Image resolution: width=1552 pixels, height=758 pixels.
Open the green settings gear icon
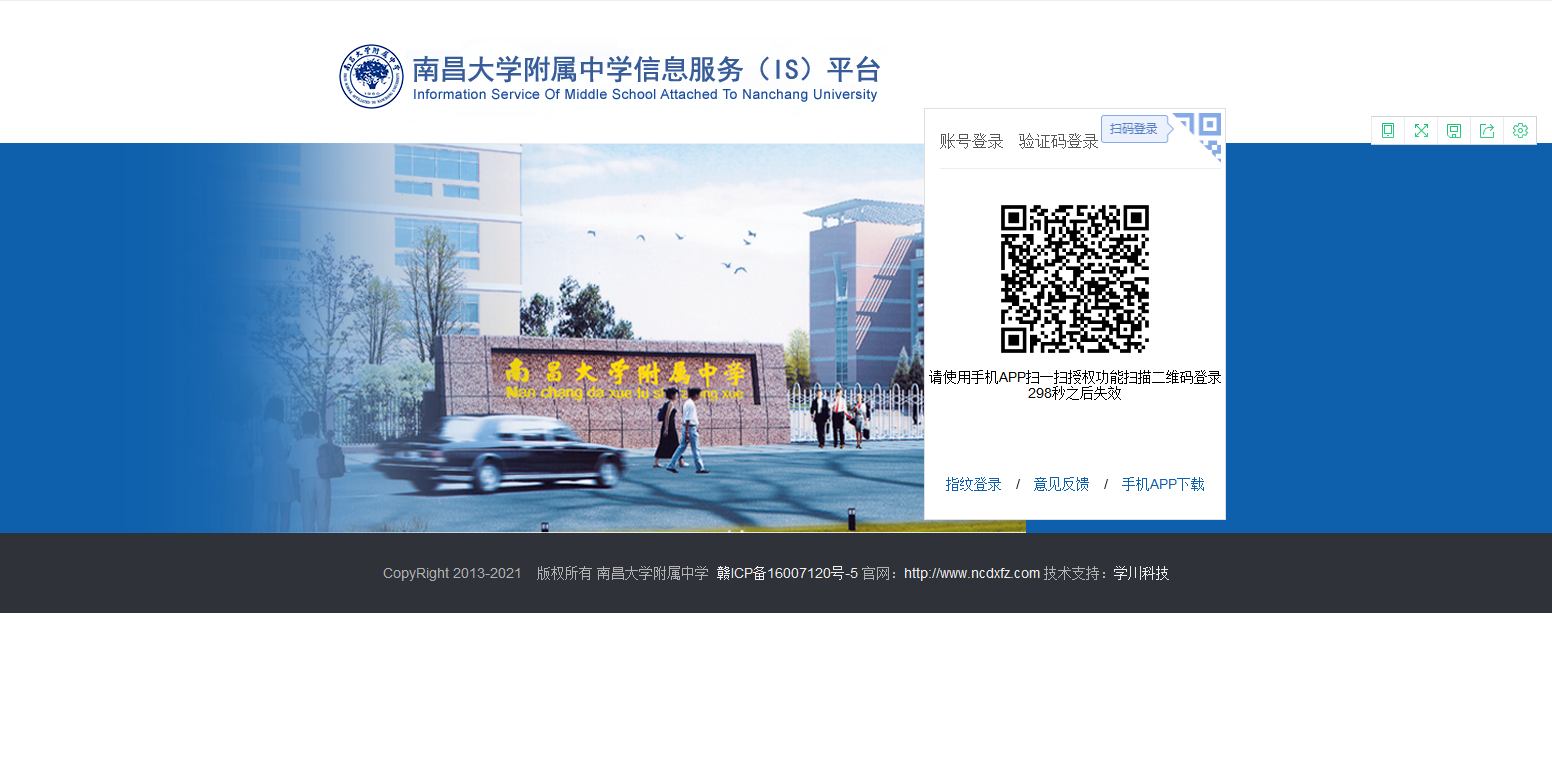tap(1520, 131)
